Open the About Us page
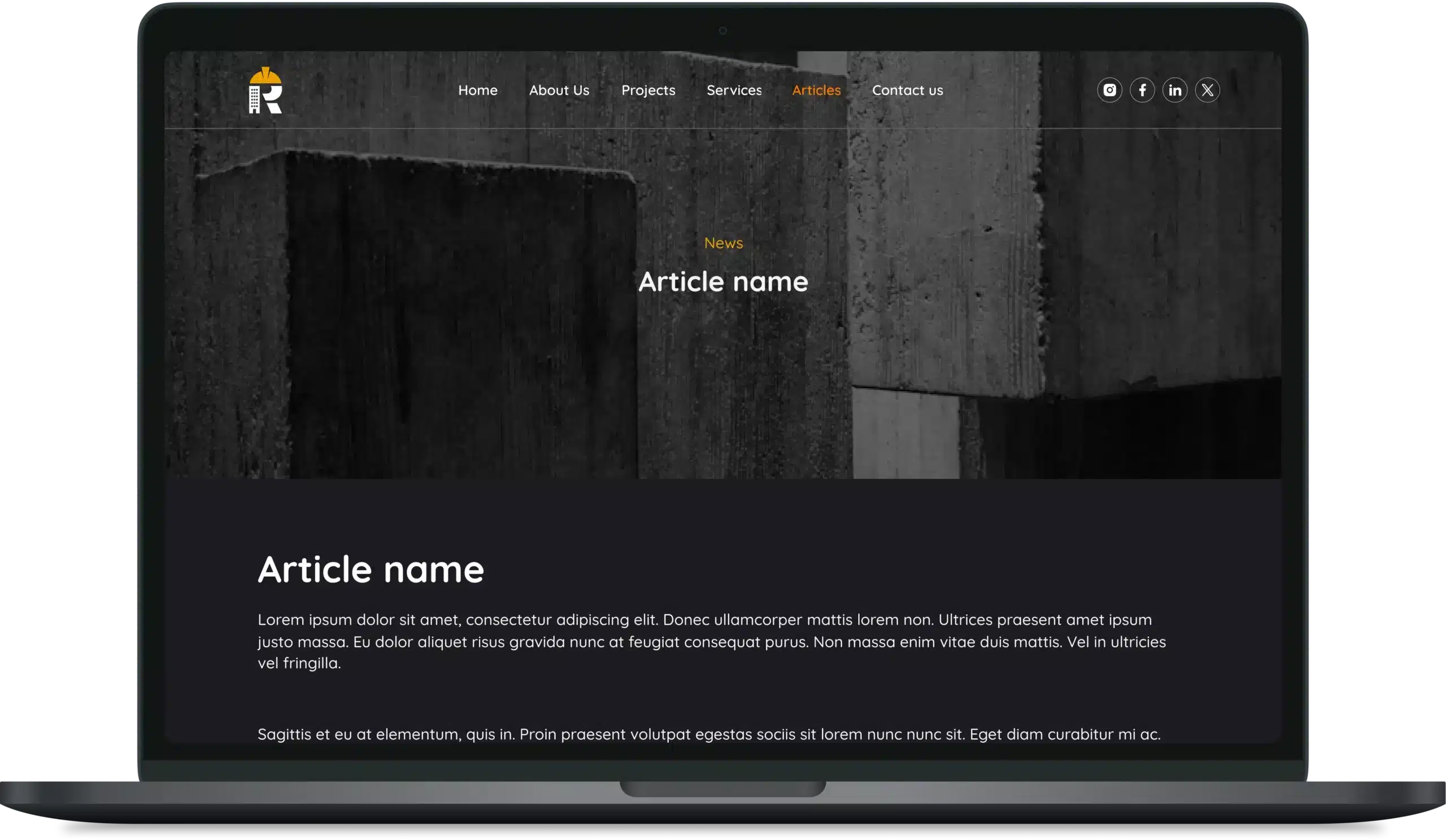 [x=559, y=90]
